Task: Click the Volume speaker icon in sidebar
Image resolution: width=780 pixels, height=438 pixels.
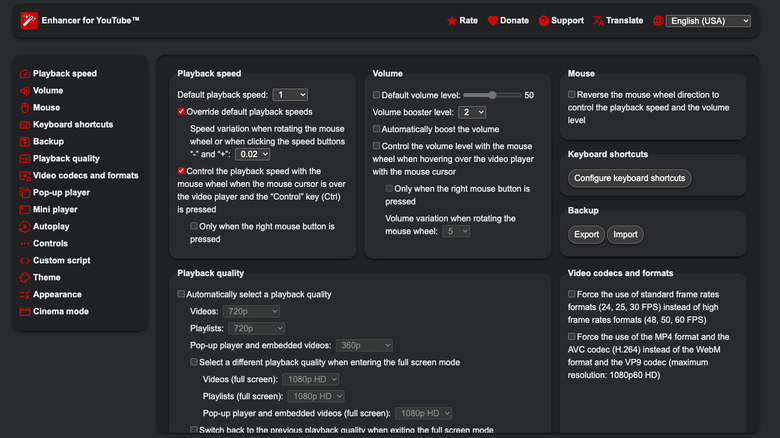Action: (24, 91)
